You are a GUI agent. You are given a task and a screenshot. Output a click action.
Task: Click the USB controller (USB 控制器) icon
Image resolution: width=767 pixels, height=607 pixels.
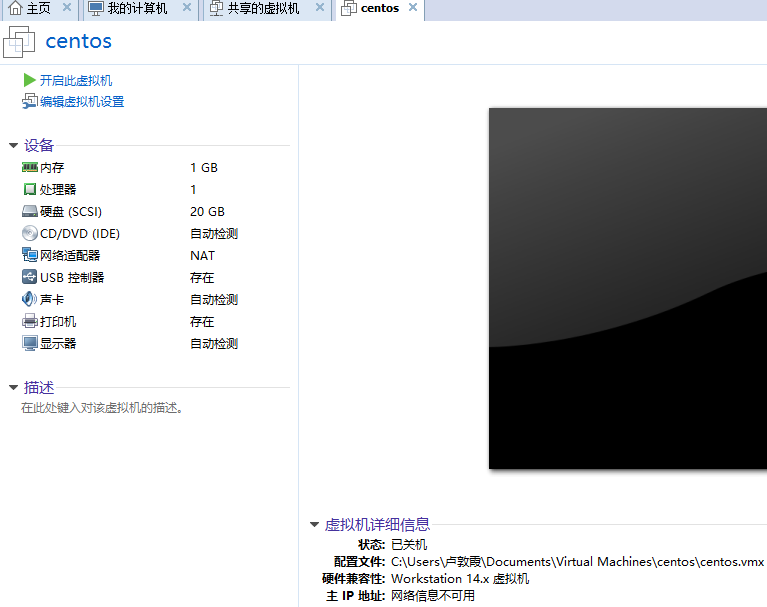tap(29, 277)
